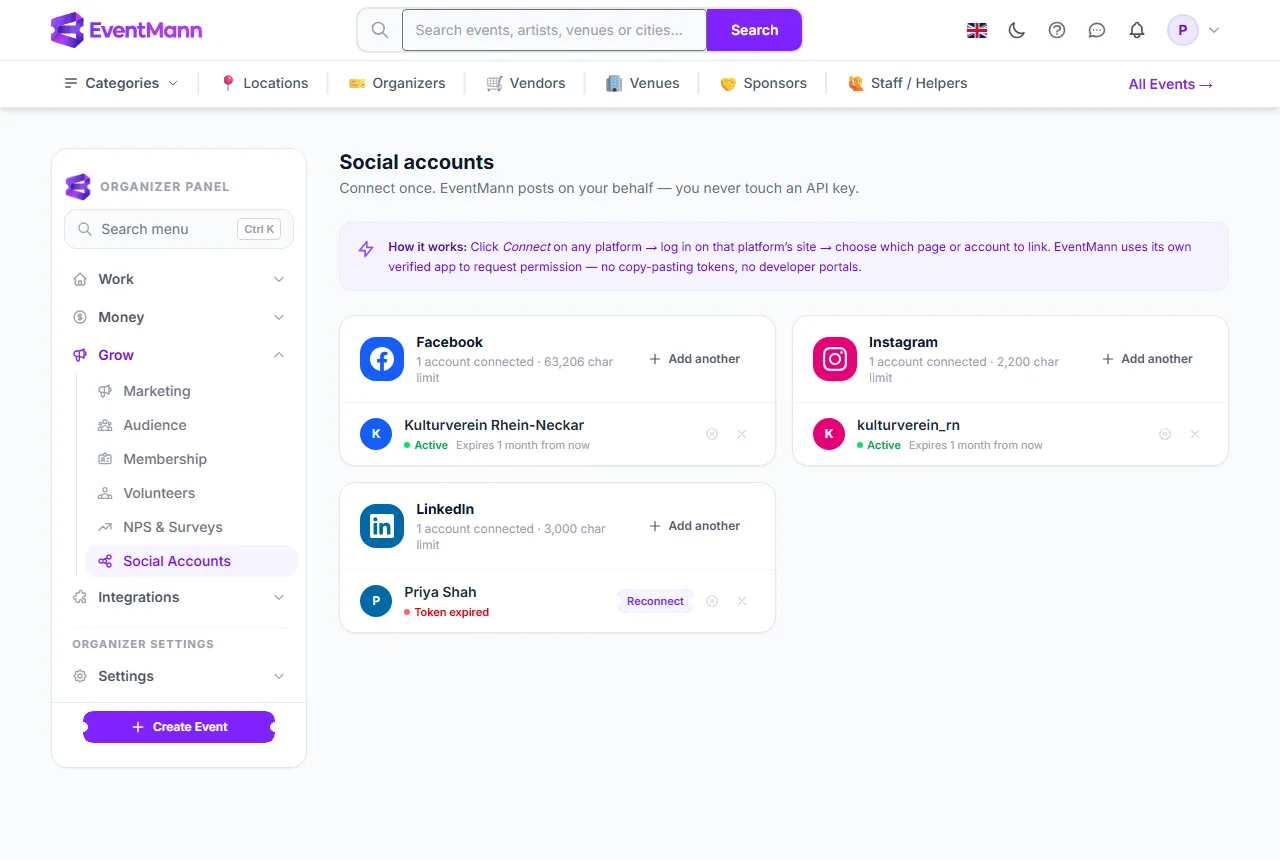Open Staff / Helpers page
The height and width of the screenshot is (860, 1280).
(907, 83)
